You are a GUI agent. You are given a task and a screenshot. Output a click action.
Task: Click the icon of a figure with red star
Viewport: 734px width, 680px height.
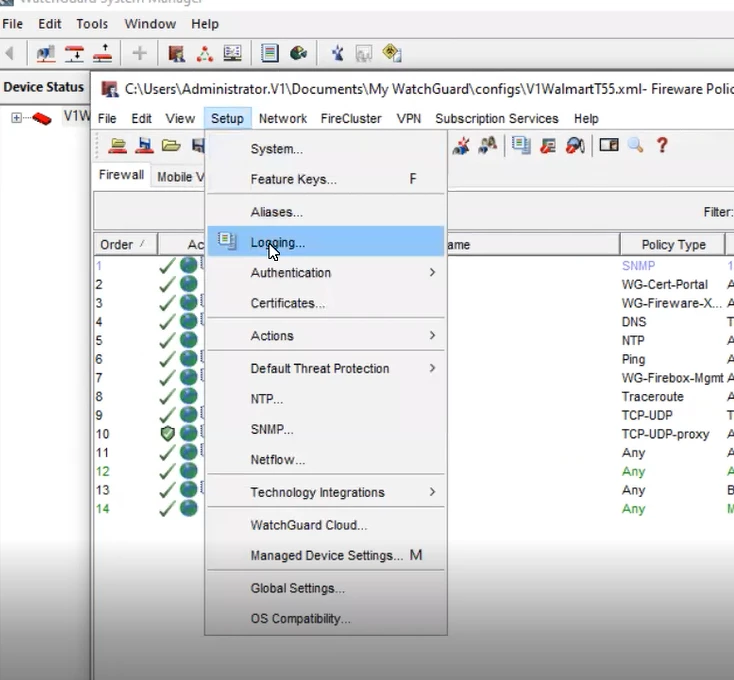461,146
